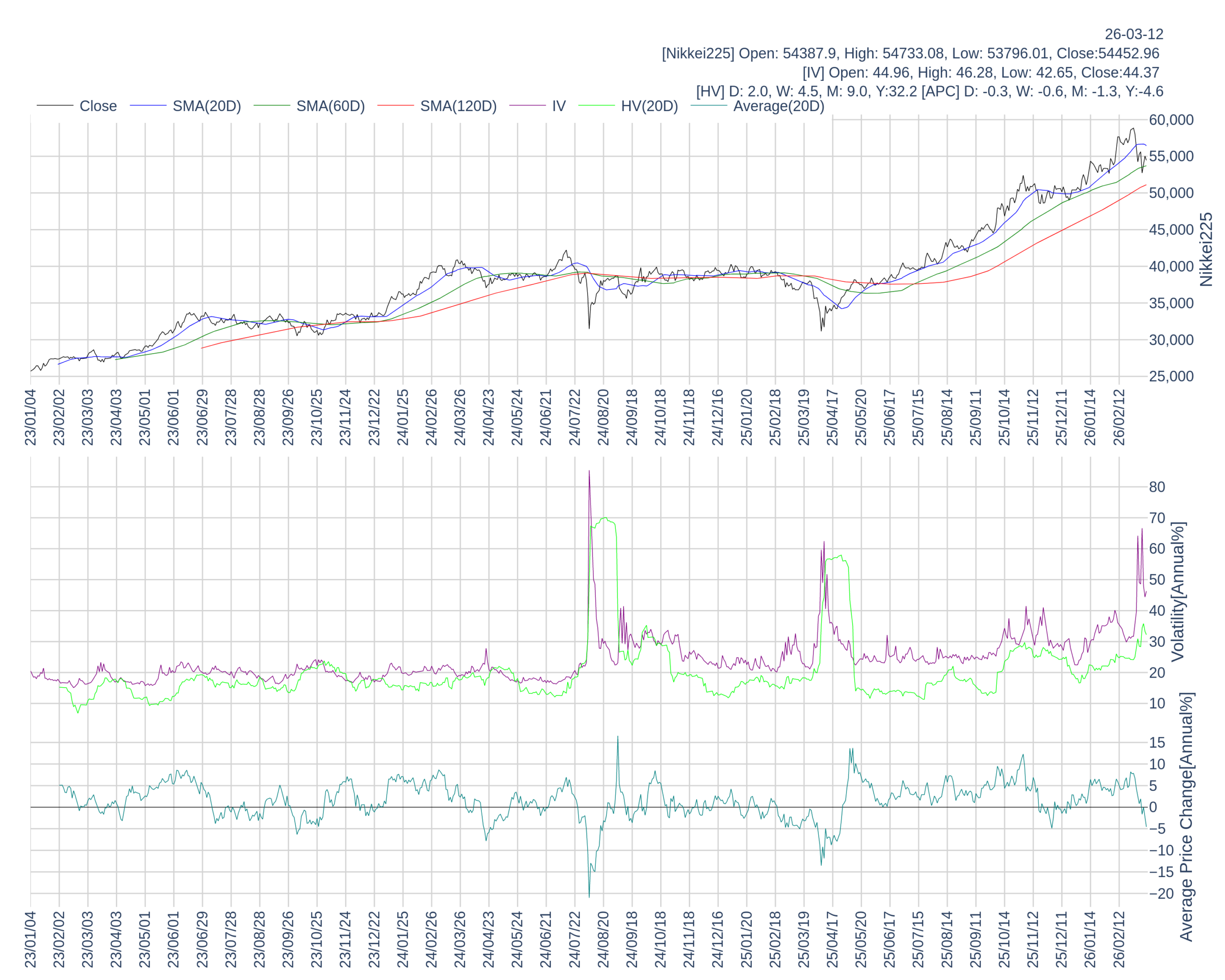
Task: Toggle the SMA(20D) legend entry
Action: coord(206,106)
